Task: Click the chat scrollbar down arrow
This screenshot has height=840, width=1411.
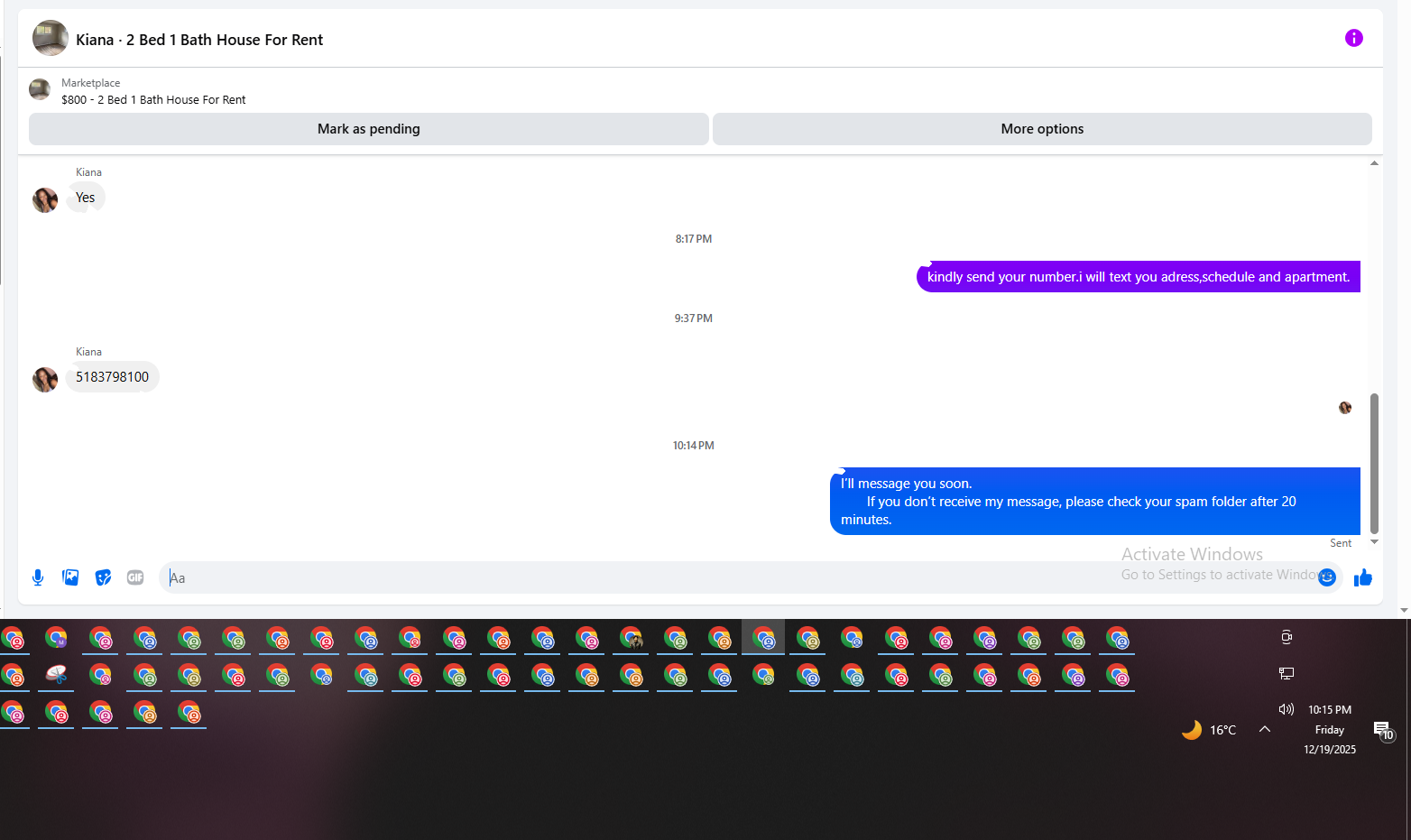Action: tap(1374, 542)
